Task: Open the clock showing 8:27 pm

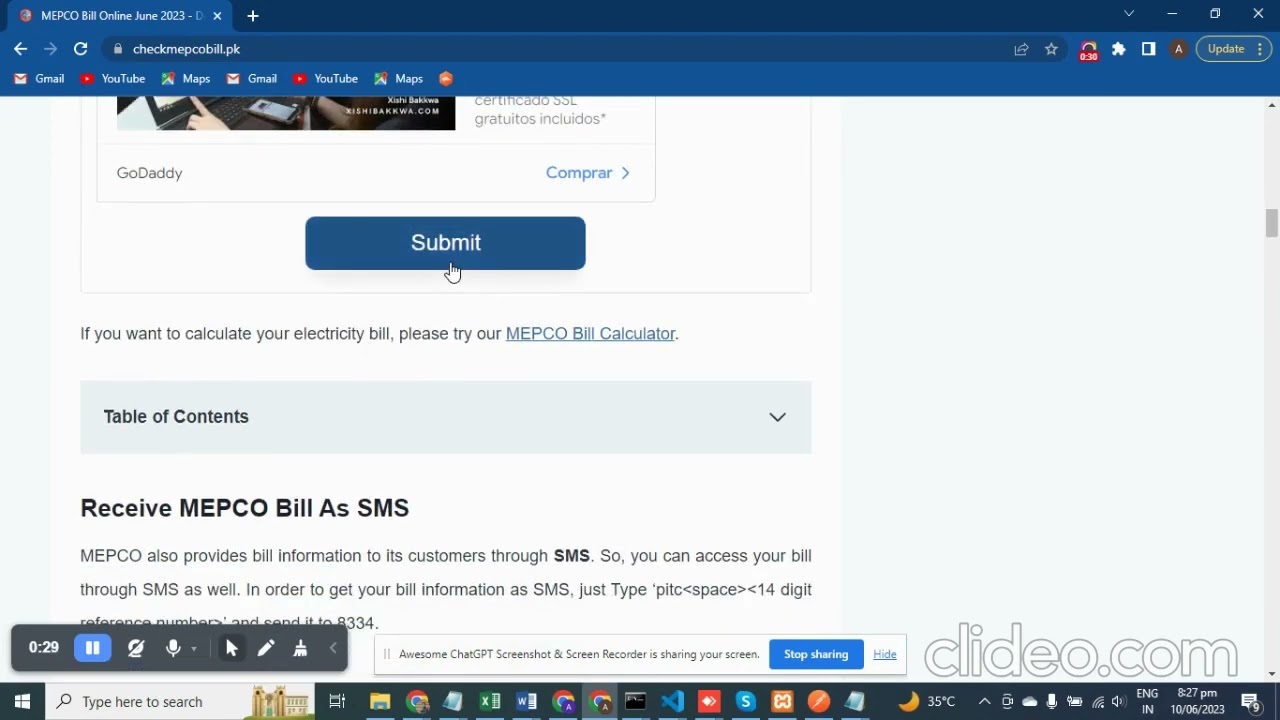Action: [x=1197, y=701]
